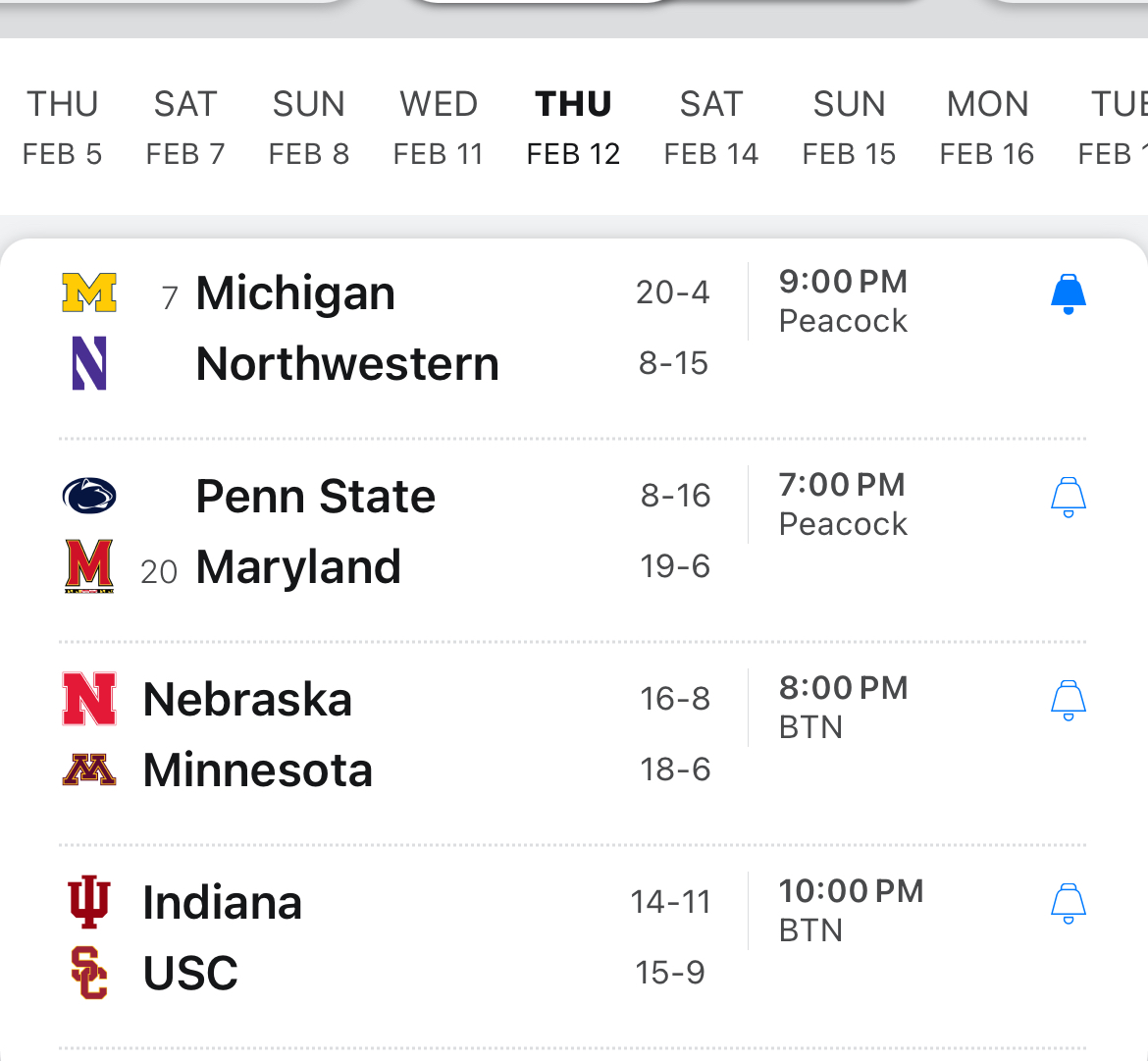Click the Michigan team logo
The image size is (1148, 1061).
pos(89,292)
